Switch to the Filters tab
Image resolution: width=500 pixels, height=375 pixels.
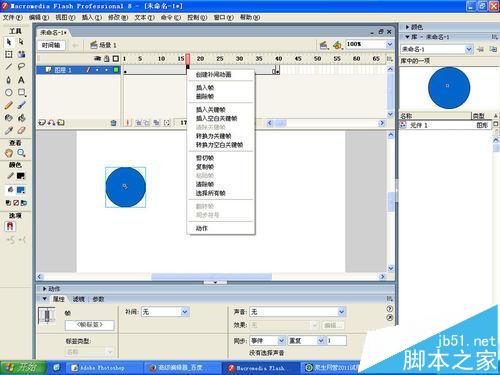click(x=79, y=299)
